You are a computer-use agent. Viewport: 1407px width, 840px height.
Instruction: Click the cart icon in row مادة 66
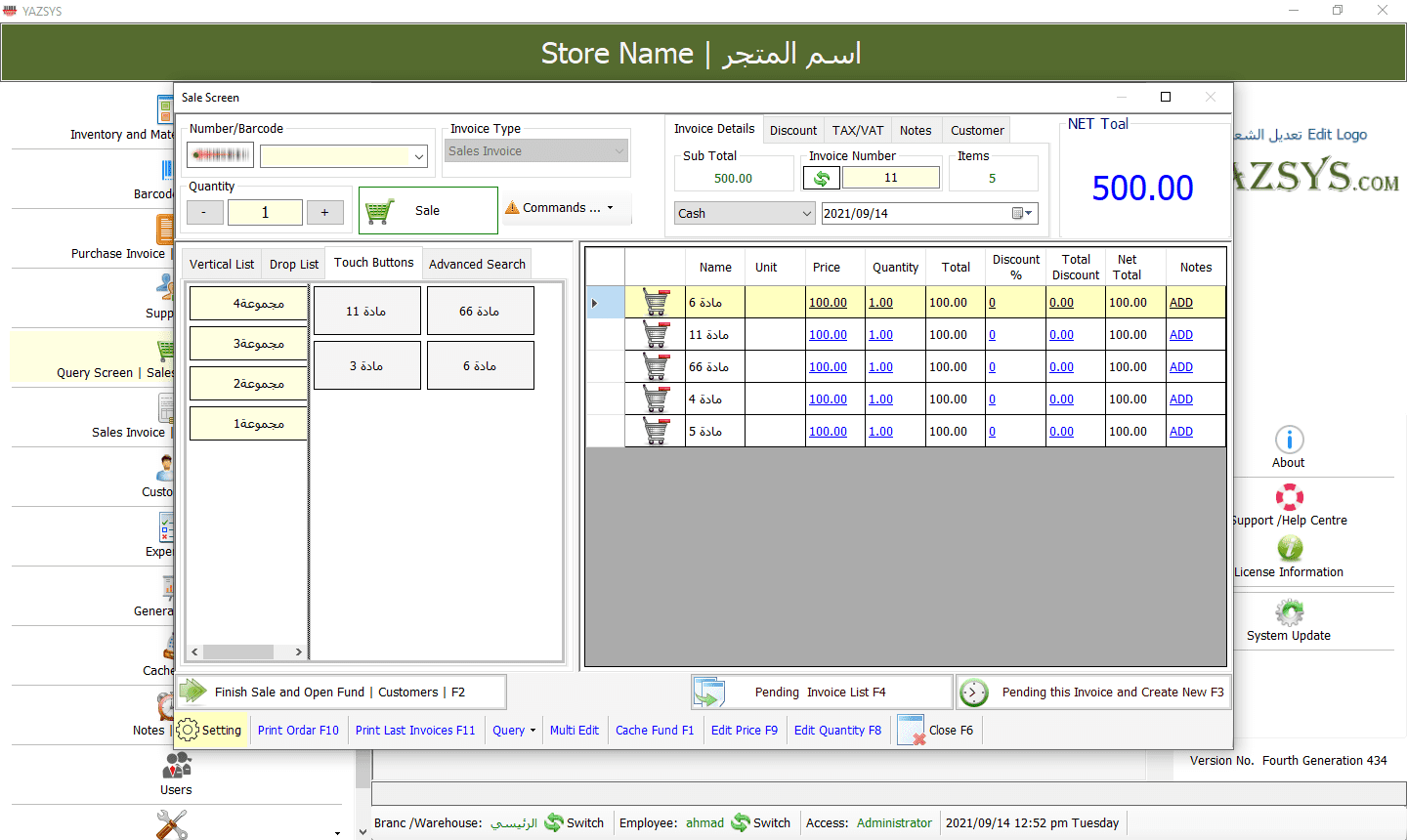click(656, 367)
